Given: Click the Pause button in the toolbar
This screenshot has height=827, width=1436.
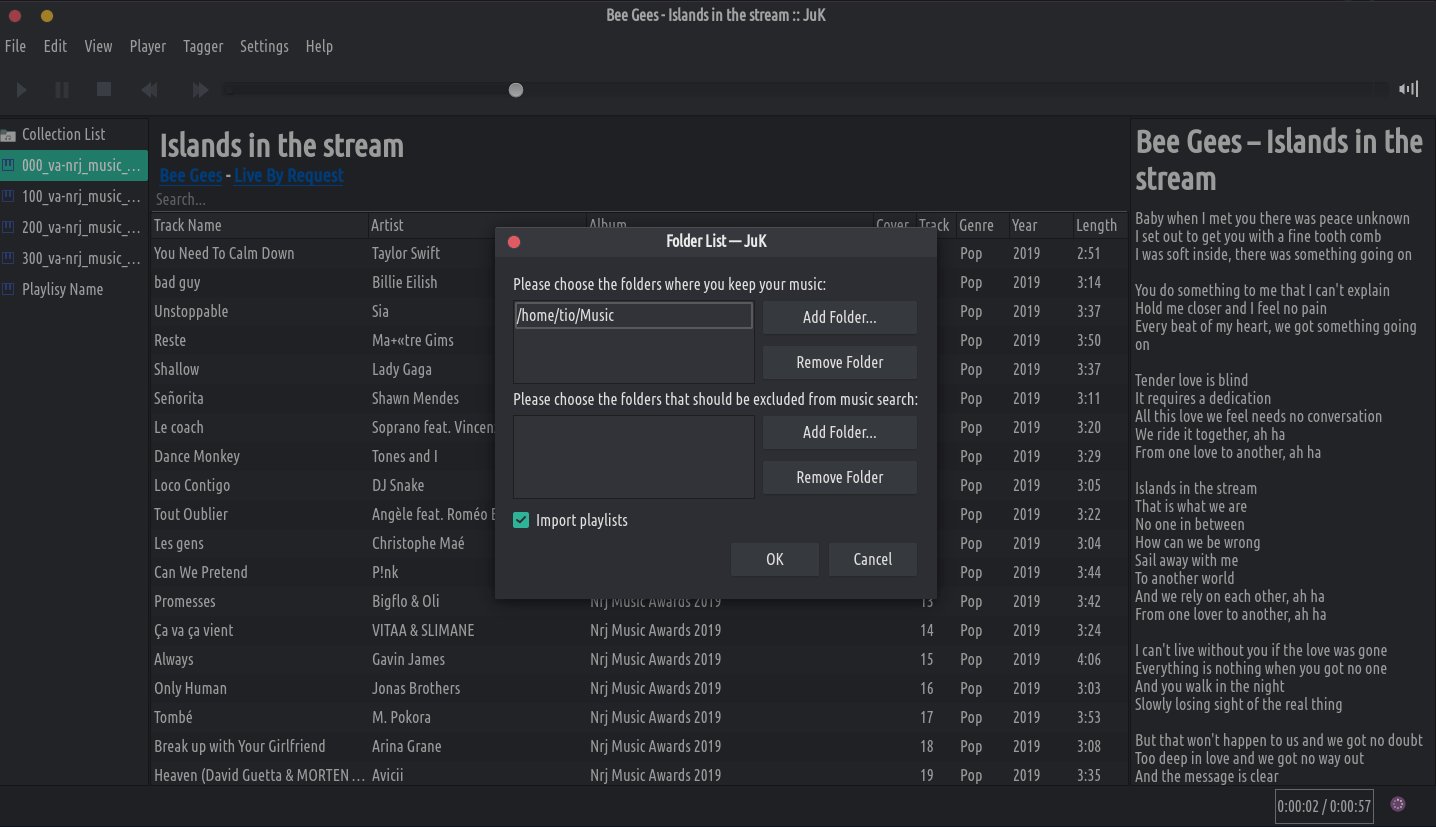Looking at the screenshot, I should click(62, 90).
